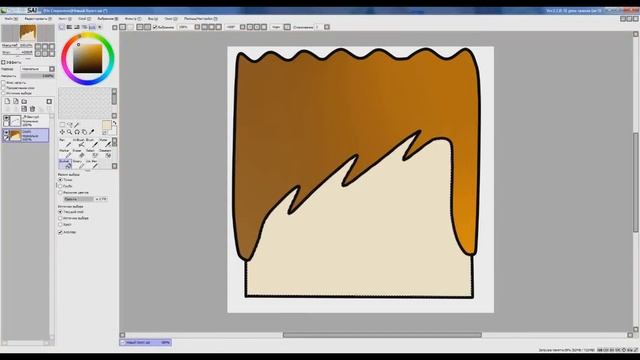This screenshot has width=640, height=360.
Task: Choose the rectangular selection tool
Action: (62, 124)
